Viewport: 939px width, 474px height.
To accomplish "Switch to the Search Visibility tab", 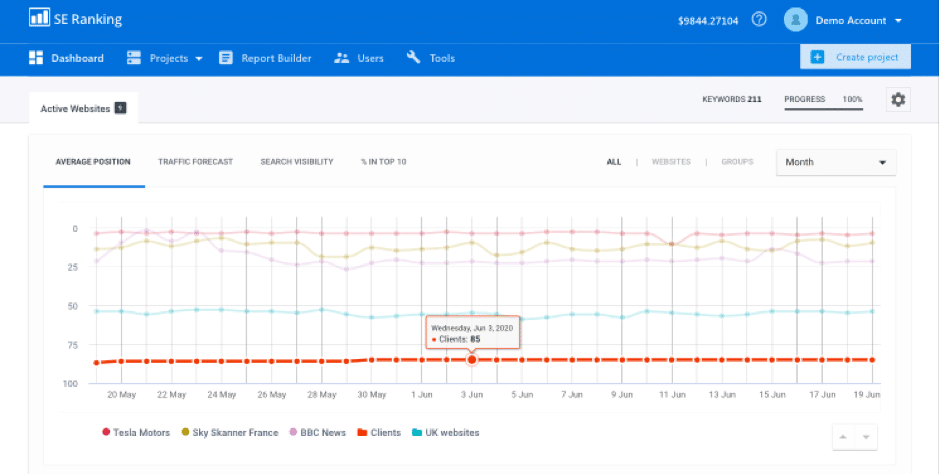I will [x=296, y=162].
